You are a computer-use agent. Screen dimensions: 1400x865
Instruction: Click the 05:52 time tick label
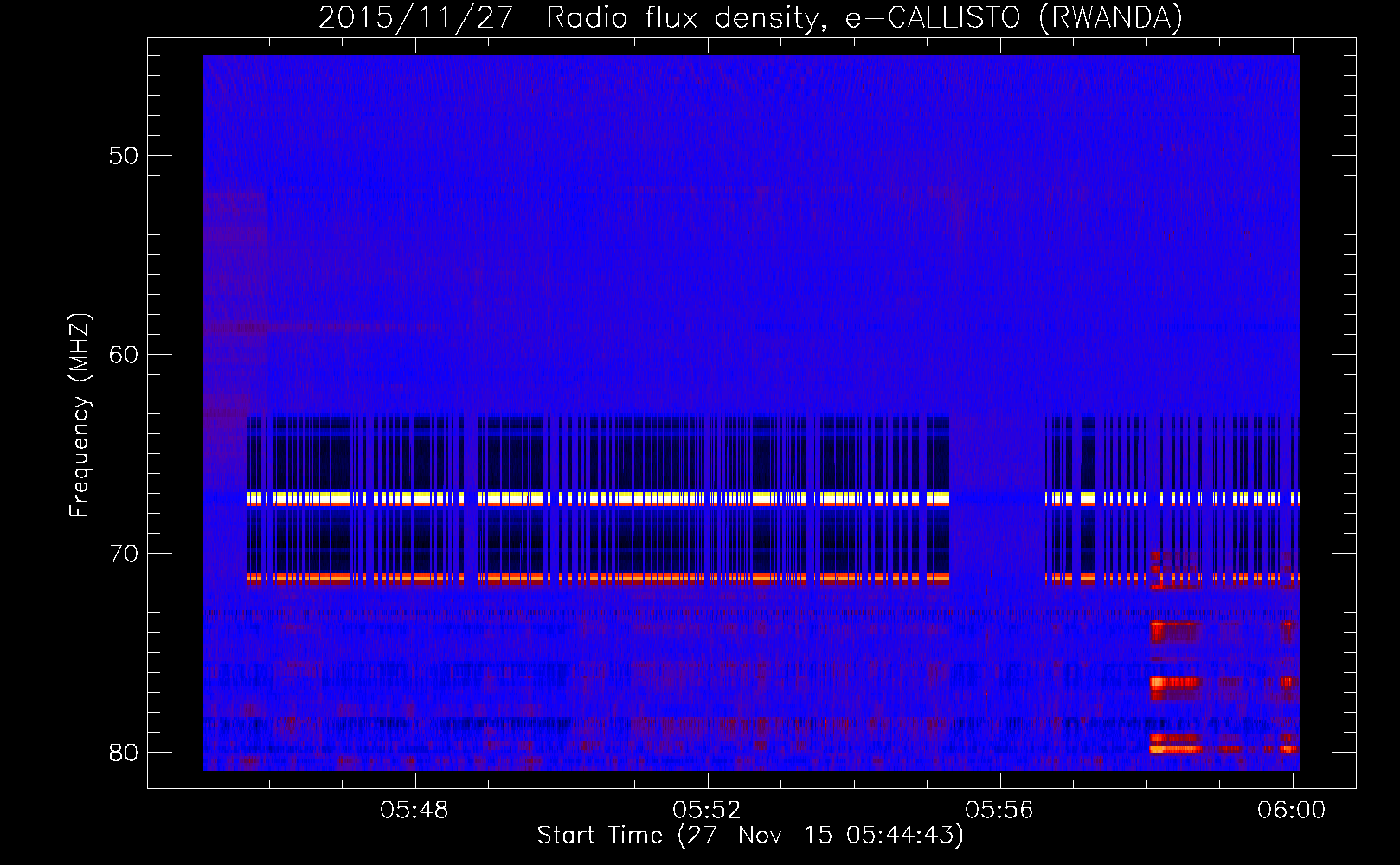click(x=707, y=811)
